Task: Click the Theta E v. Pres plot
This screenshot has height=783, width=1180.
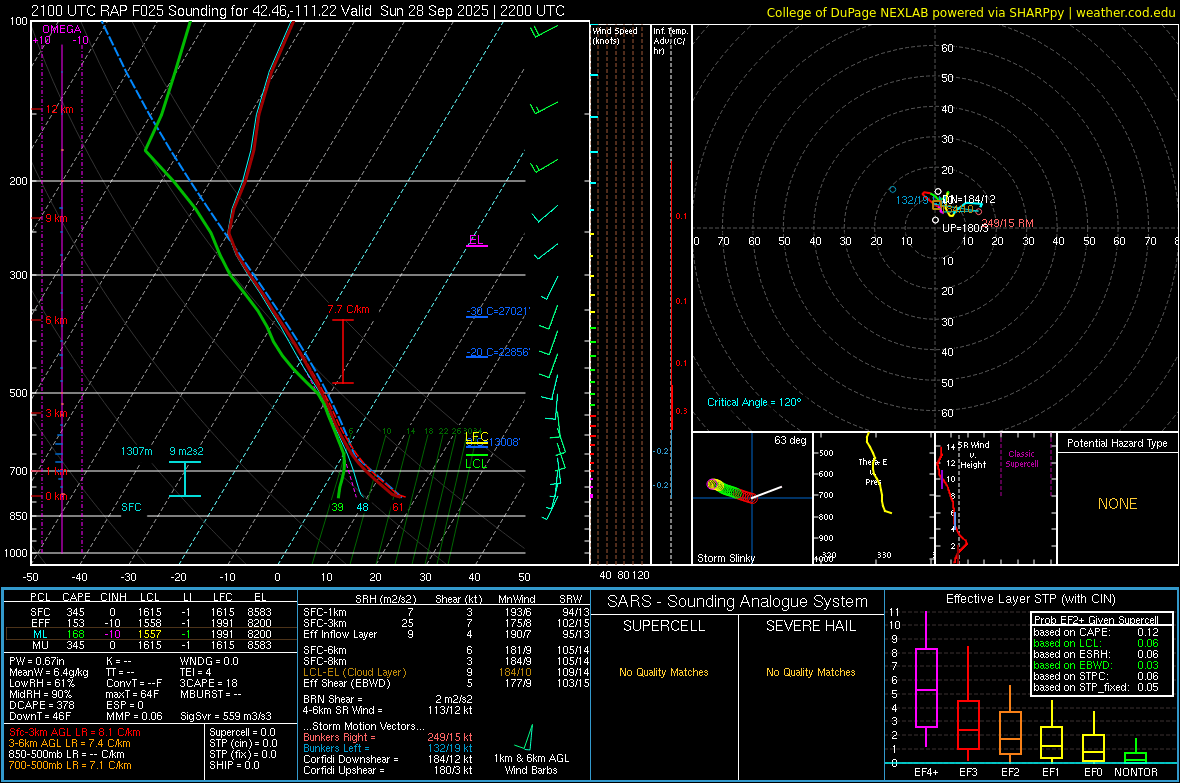Action: [873, 498]
